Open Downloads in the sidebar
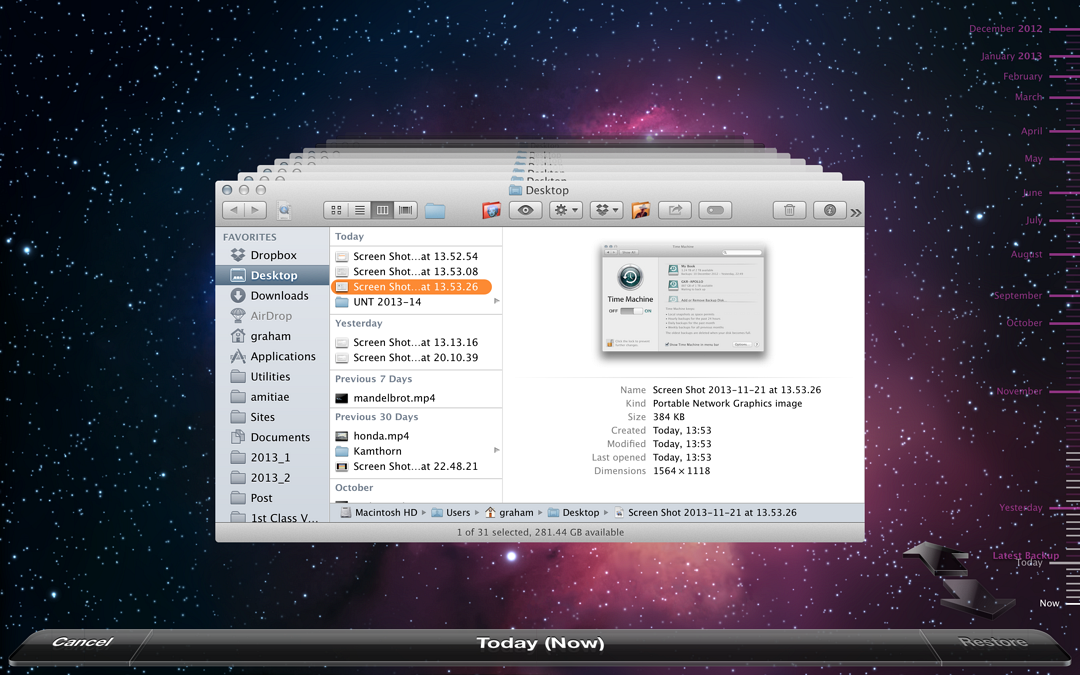Viewport: 1080px width, 675px height. (272, 295)
